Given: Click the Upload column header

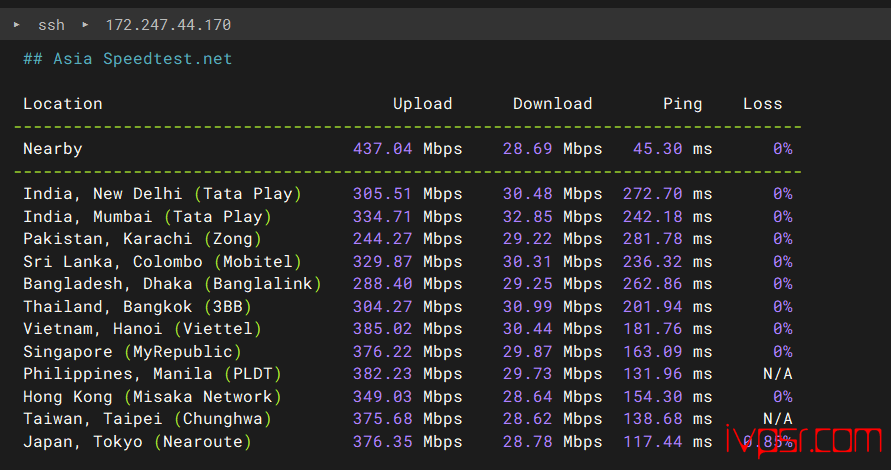Looking at the screenshot, I should (x=423, y=103).
